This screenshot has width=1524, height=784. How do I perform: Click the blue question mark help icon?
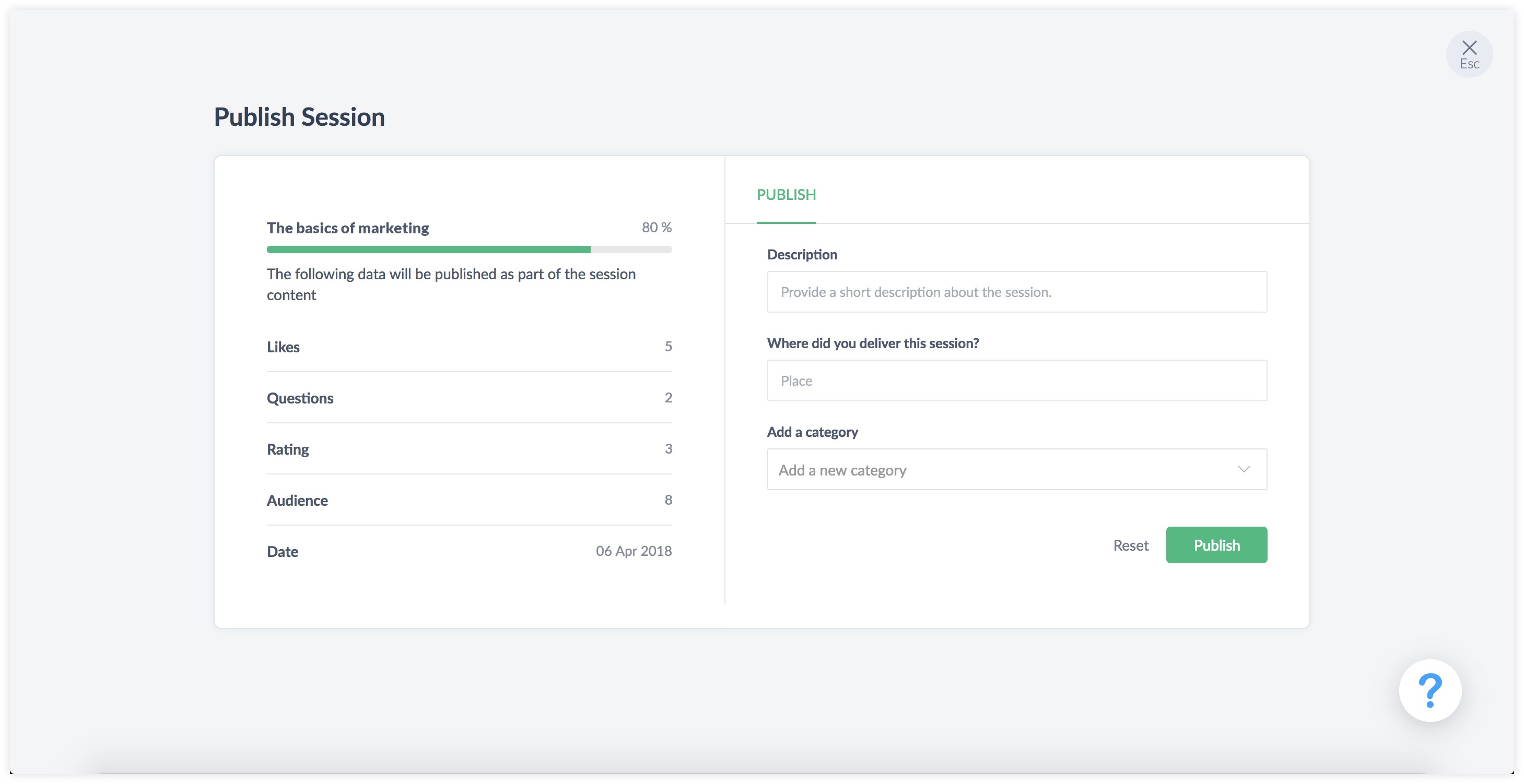click(1429, 690)
